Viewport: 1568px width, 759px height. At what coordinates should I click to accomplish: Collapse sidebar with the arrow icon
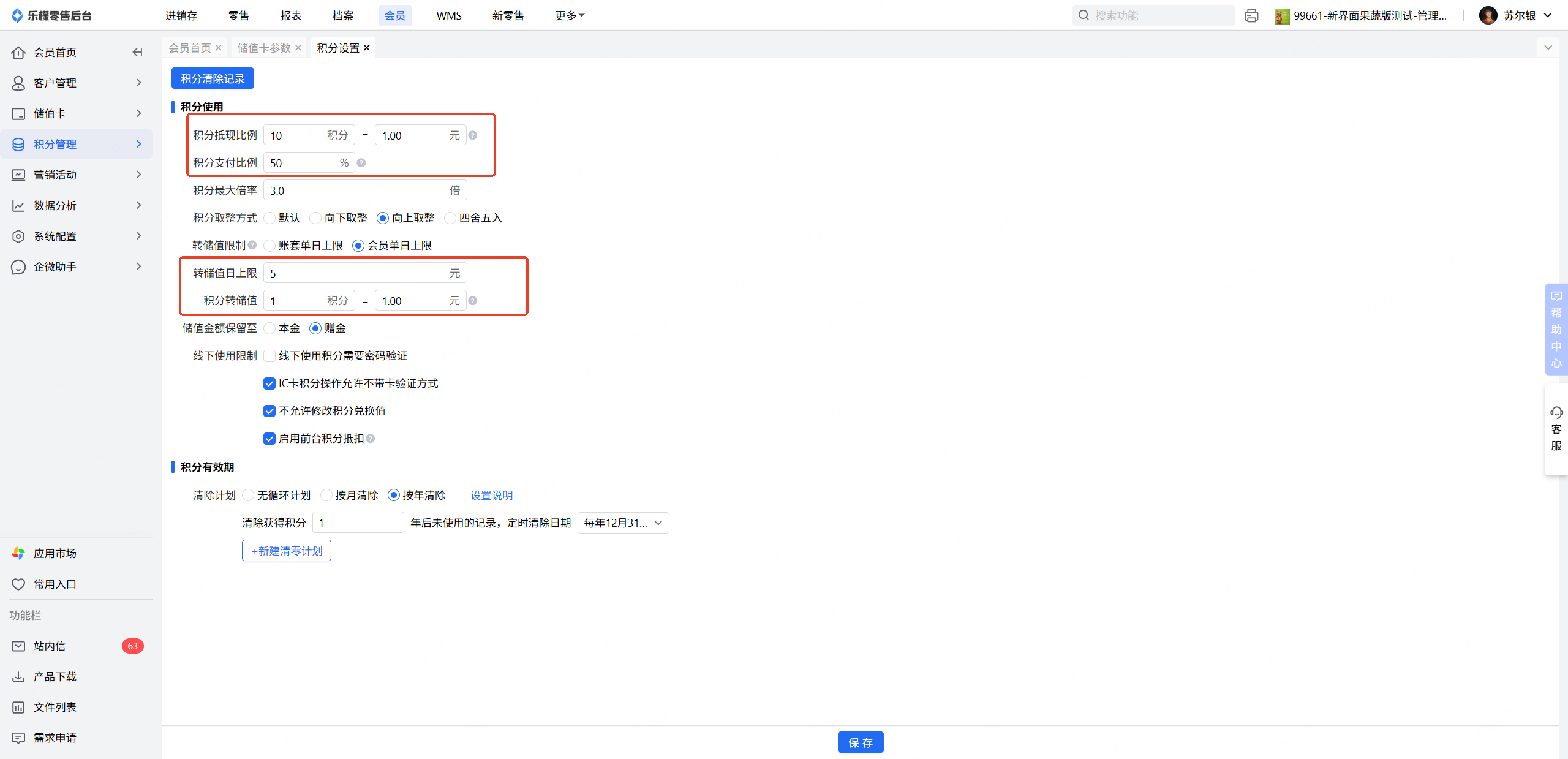[x=137, y=52]
